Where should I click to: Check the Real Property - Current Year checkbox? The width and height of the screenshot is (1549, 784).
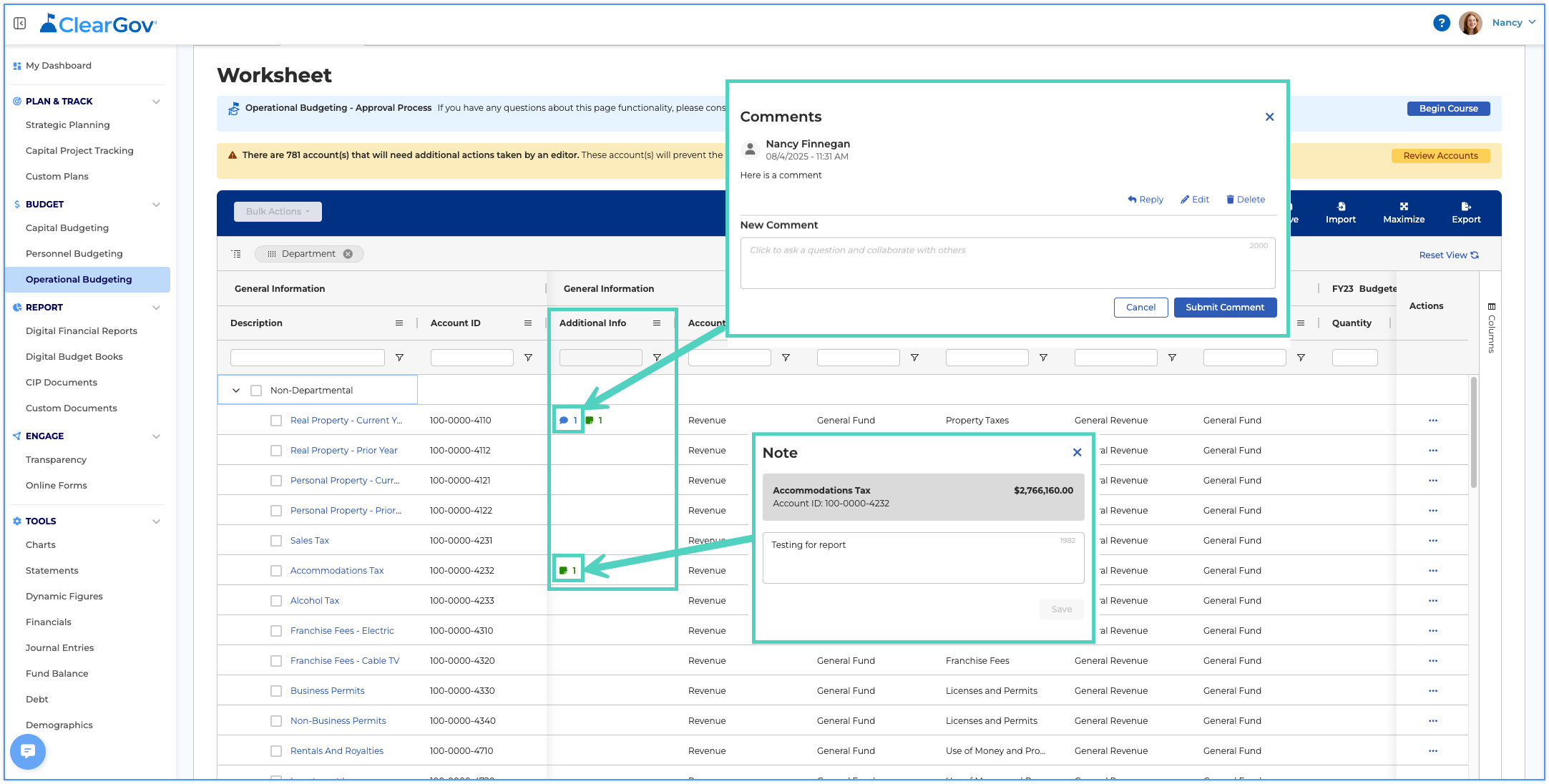[276, 421]
